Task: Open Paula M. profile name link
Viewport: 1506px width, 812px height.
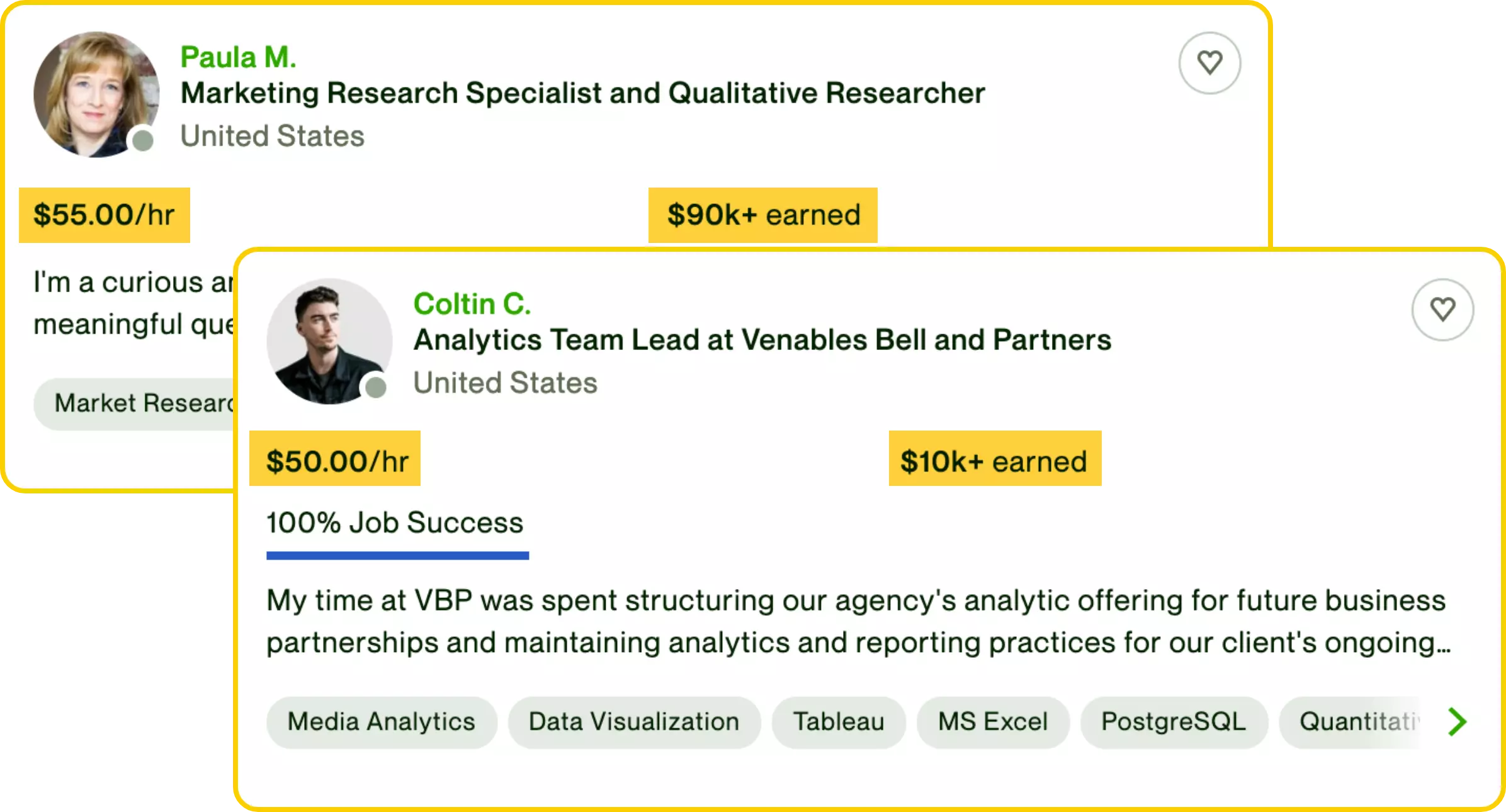Action: tap(238, 57)
